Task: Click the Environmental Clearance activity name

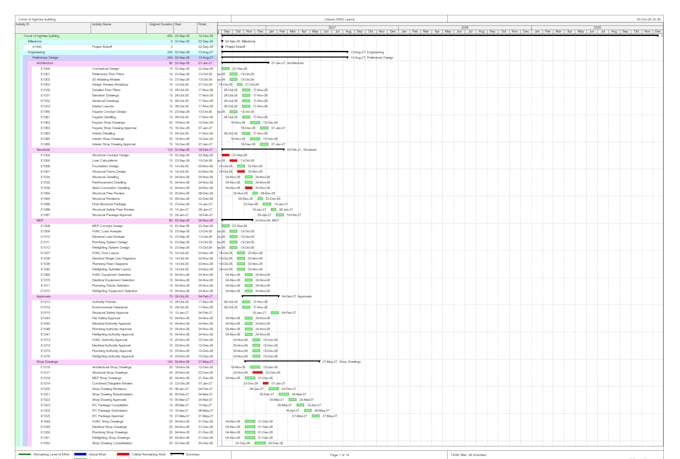Action: coord(108,307)
